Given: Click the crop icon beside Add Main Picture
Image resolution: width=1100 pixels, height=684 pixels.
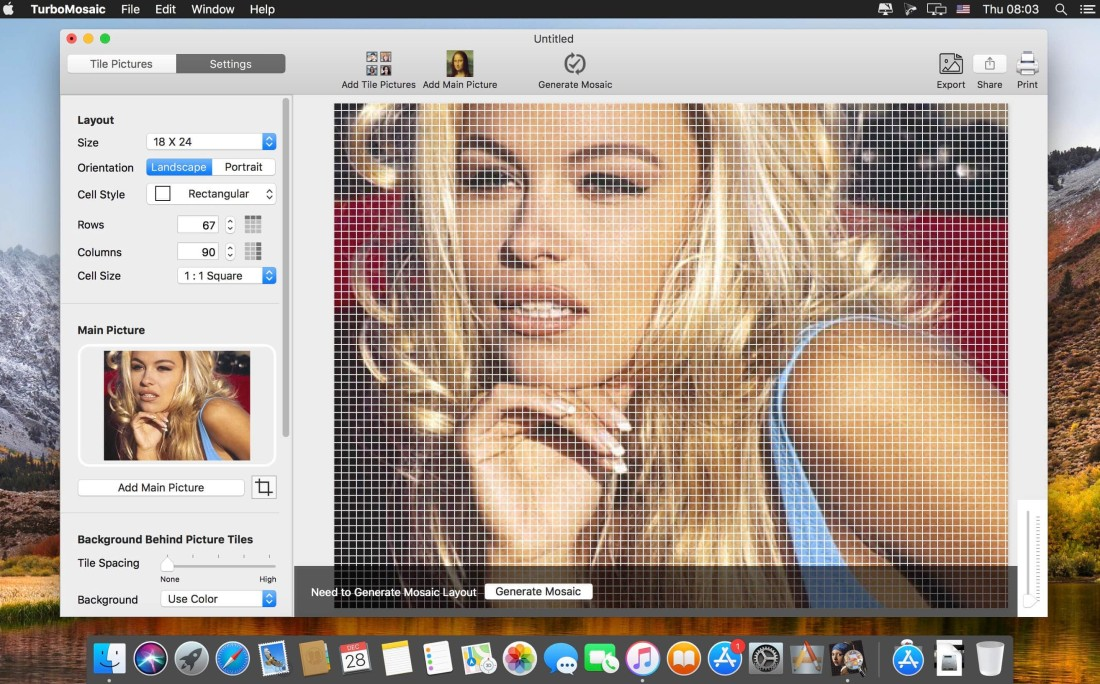Looking at the screenshot, I should pos(264,487).
